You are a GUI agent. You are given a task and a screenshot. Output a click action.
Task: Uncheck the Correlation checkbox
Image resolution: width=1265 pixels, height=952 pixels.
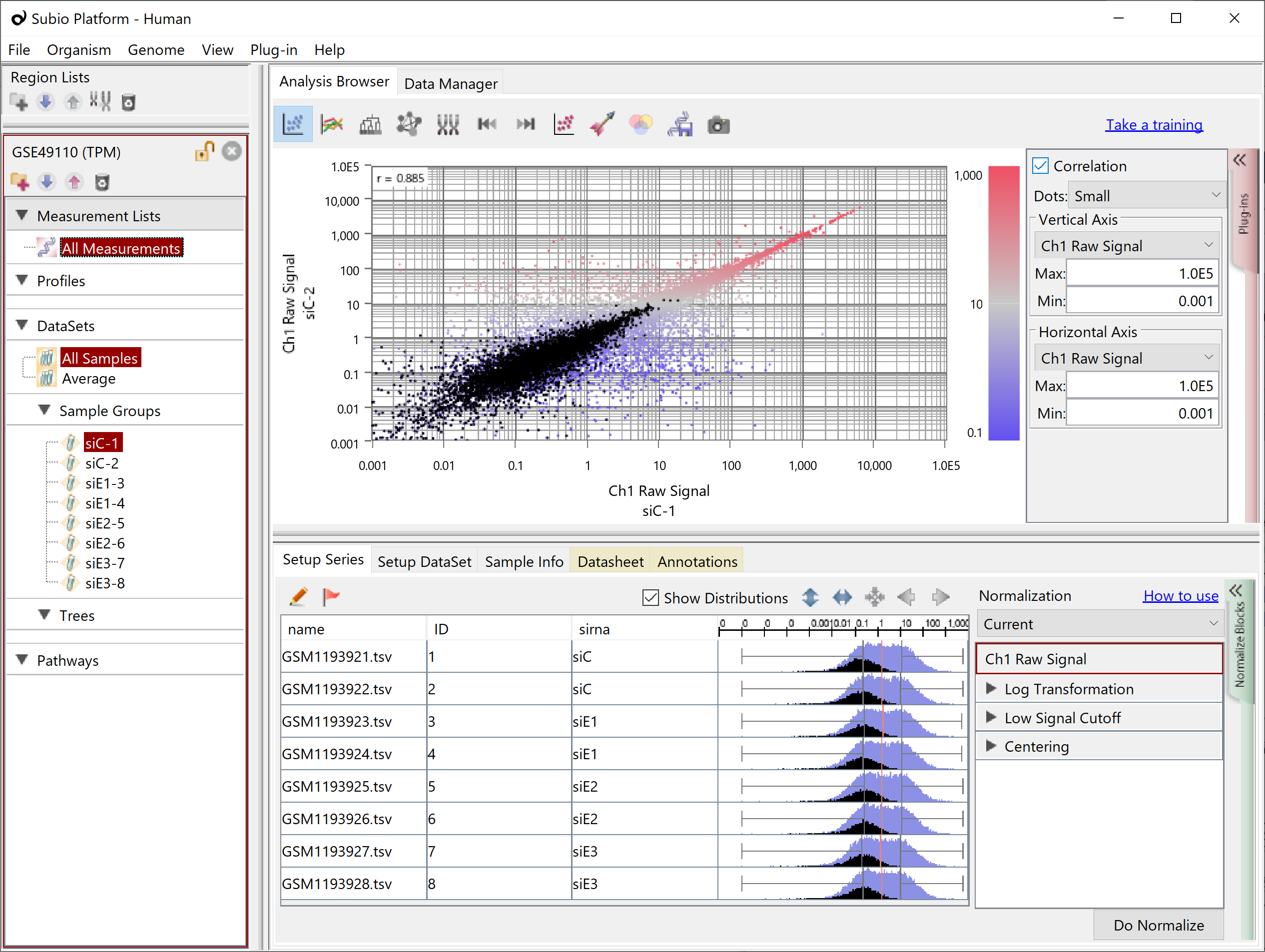click(1040, 166)
